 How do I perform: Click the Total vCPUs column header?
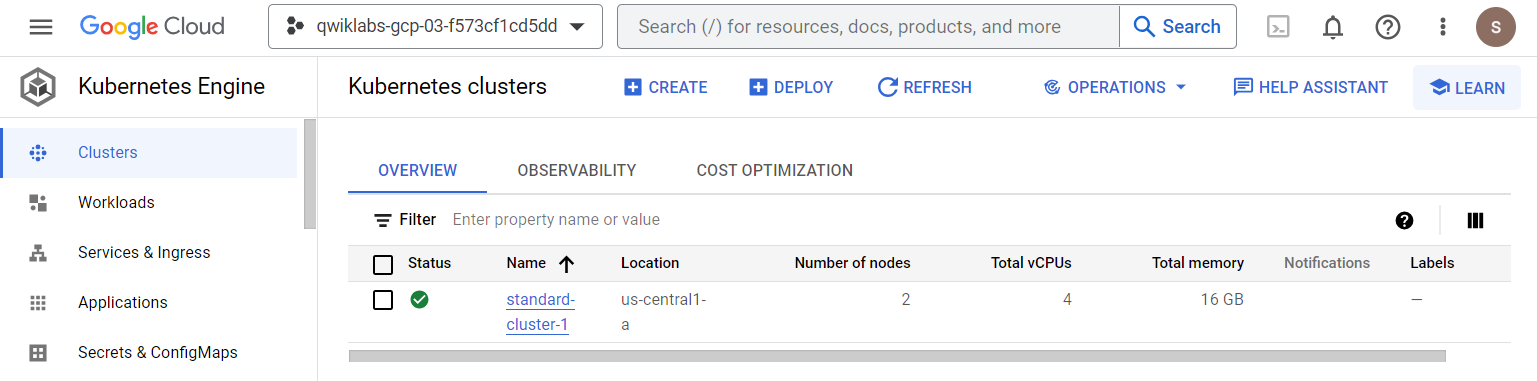(x=1031, y=264)
